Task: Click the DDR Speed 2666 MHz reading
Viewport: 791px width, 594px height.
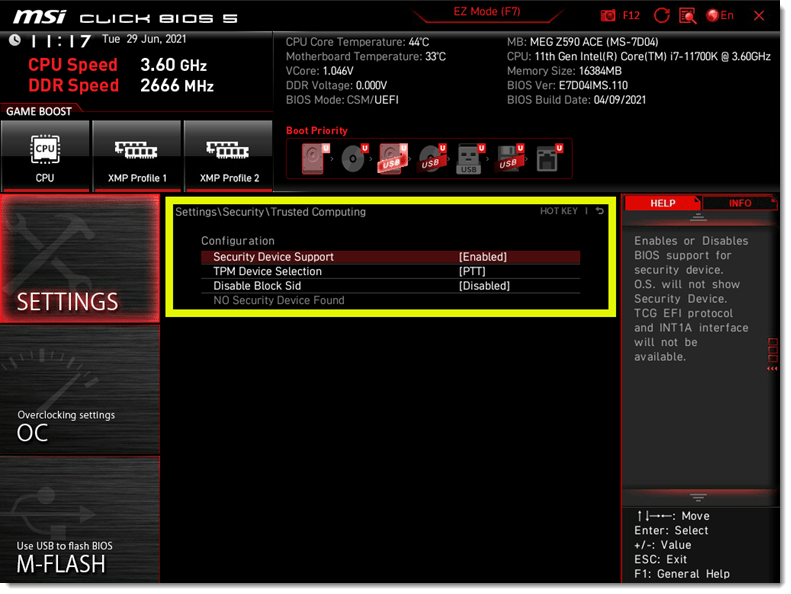Action: coord(121,86)
